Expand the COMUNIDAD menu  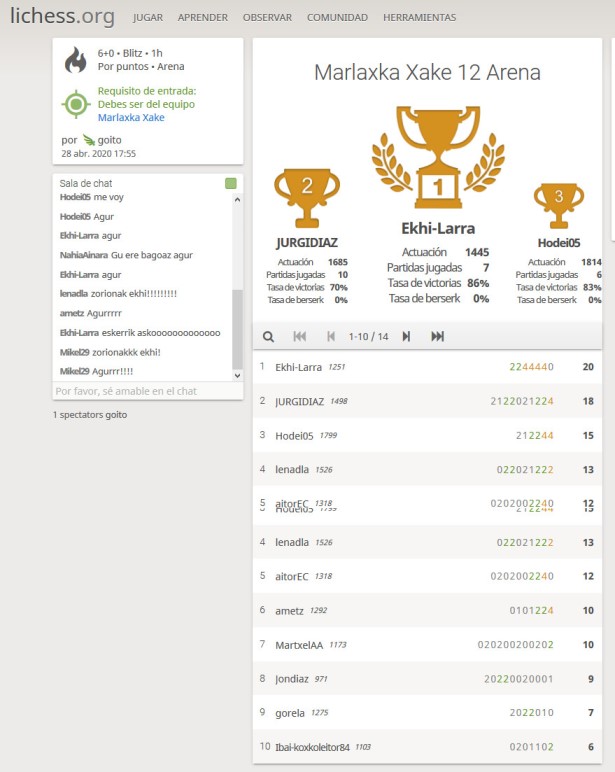pyautogui.click(x=337, y=18)
